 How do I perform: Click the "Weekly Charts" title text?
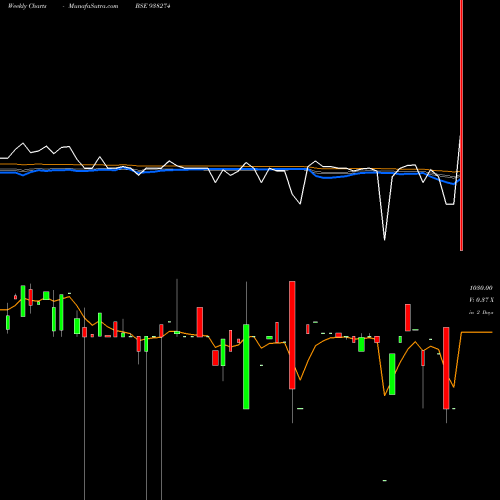[27, 6]
